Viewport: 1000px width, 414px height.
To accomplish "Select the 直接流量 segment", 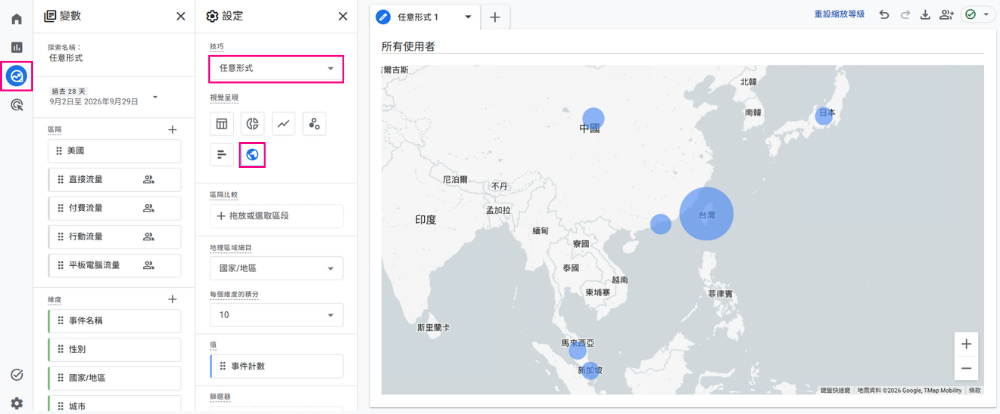I will click(115, 180).
